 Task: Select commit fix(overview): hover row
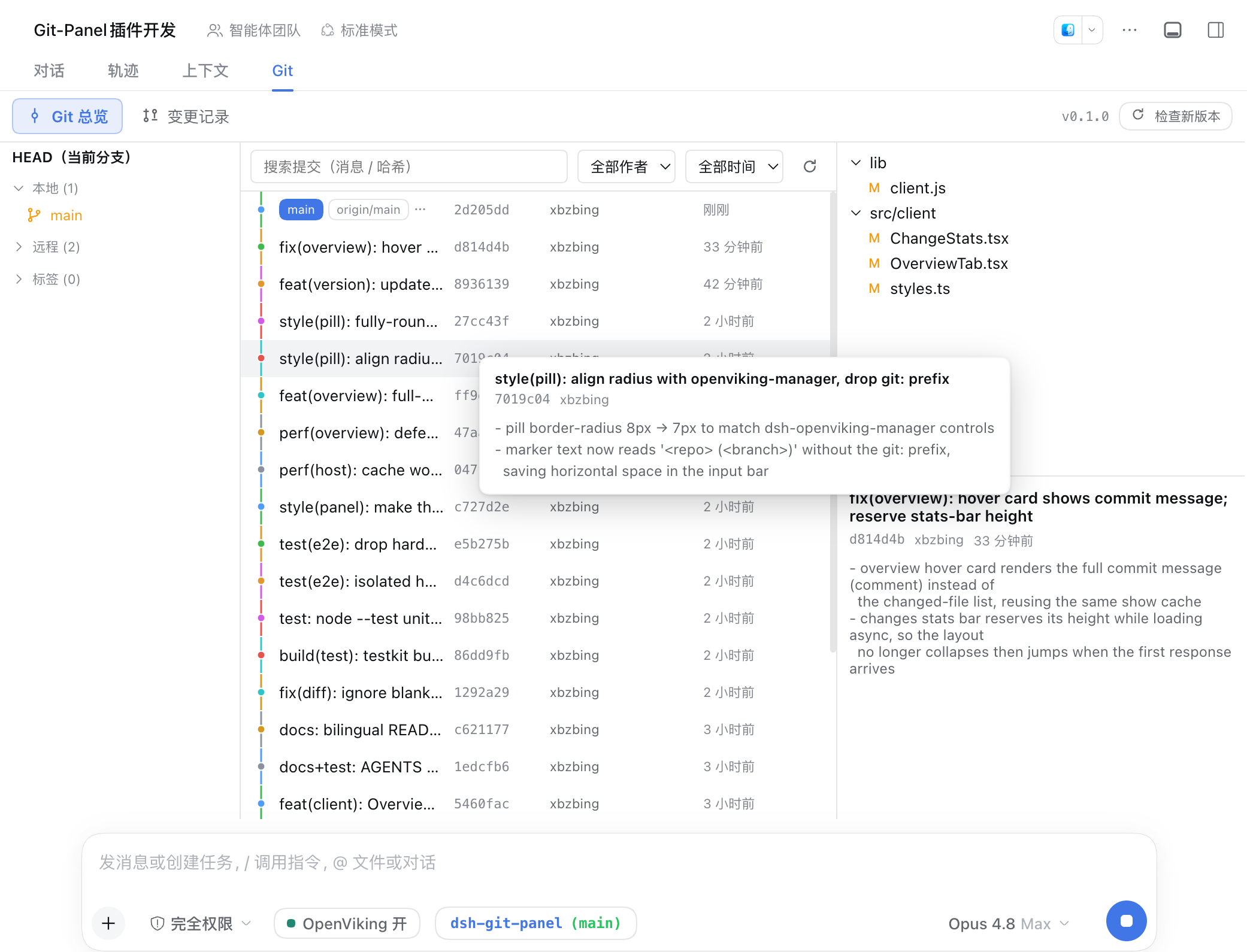click(x=535, y=247)
